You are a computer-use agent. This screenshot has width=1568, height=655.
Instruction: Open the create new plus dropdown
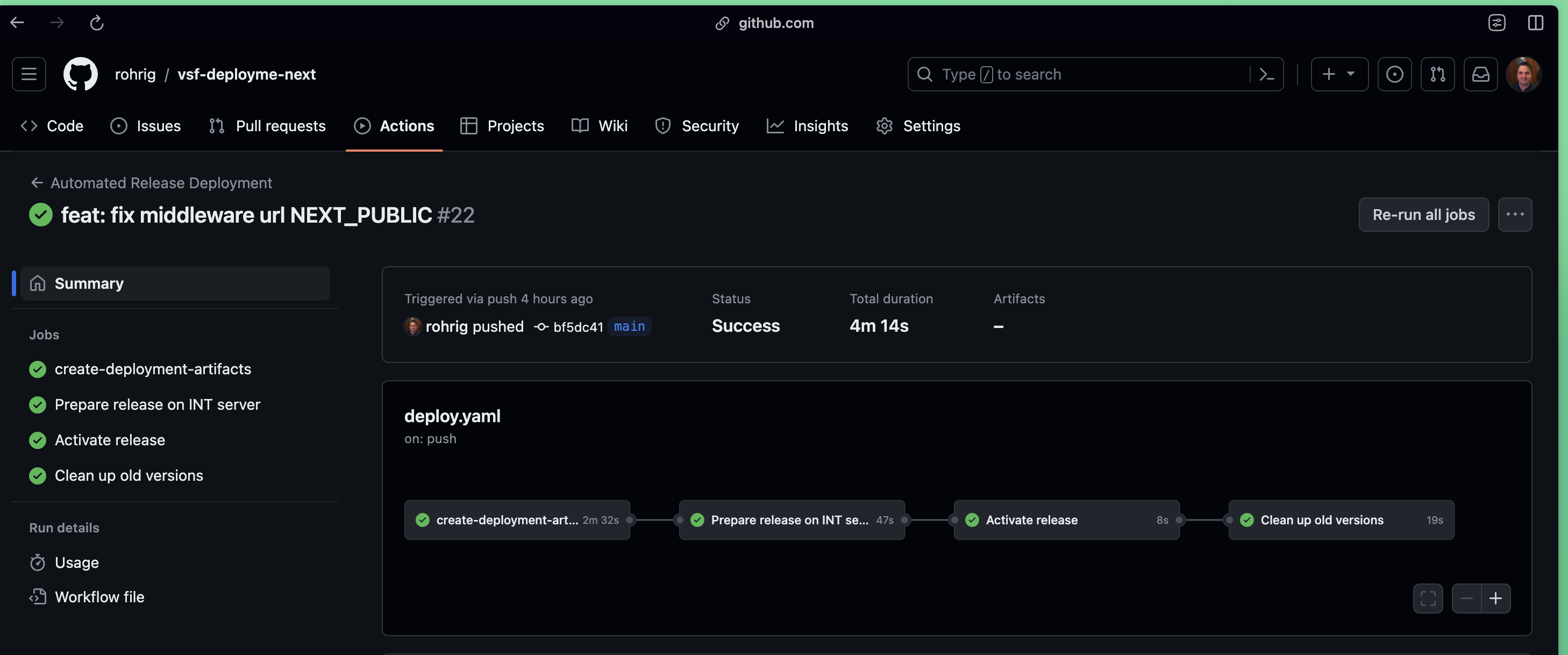pyautogui.click(x=1339, y=74)
